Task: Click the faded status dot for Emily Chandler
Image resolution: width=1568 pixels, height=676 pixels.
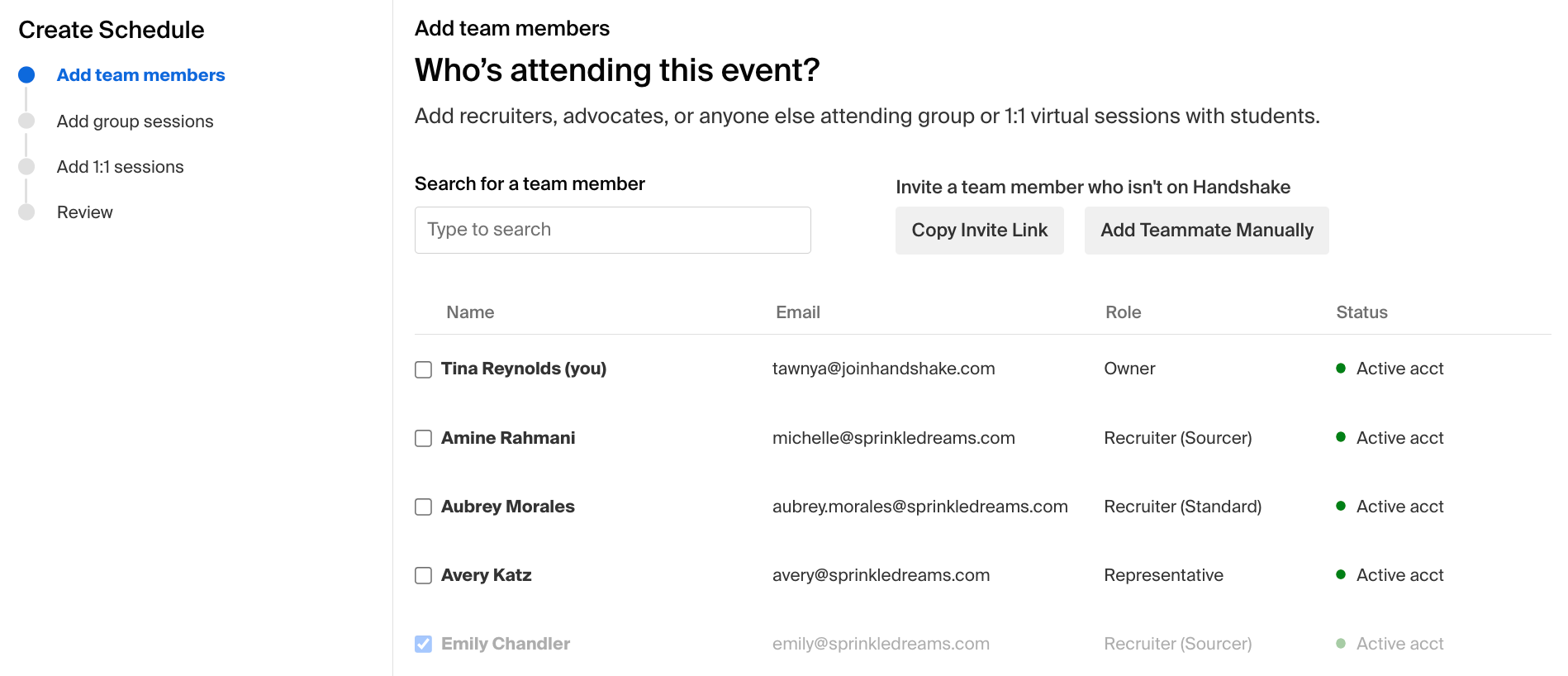Action: pyautogui.click(x=1342, y=644)
